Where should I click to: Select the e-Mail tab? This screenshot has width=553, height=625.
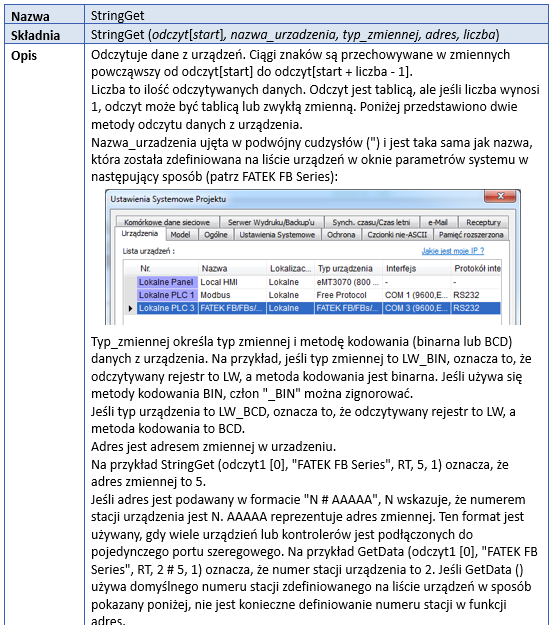[x=438, y=222]
